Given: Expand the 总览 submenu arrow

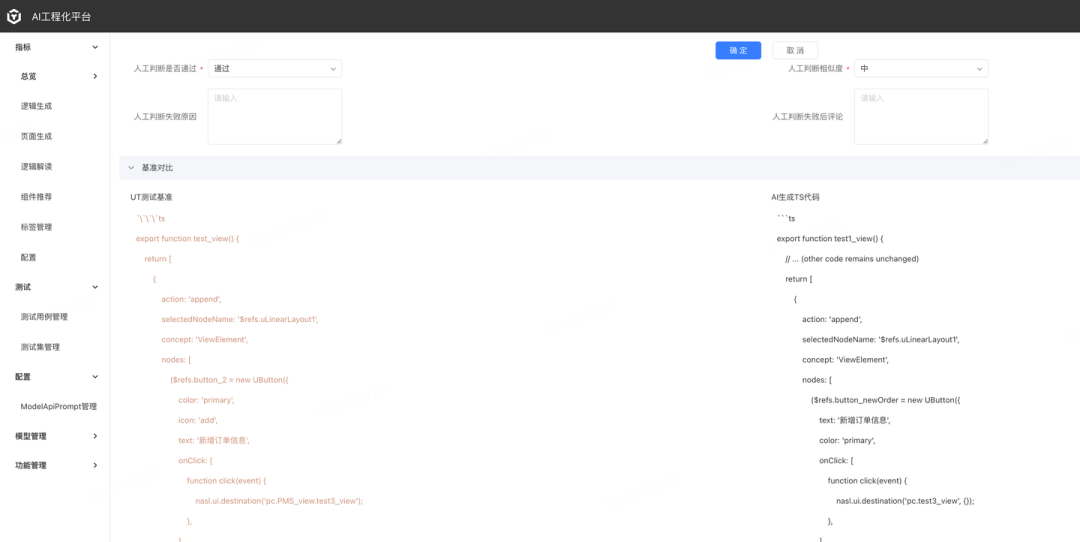Looking at the screenshot, I should tap(95, 76).
